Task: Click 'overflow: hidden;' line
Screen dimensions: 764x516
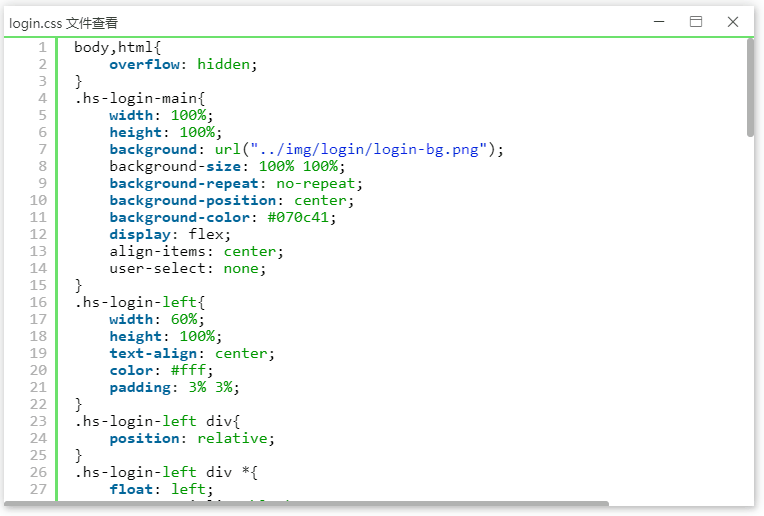Action: [x=183, y=64]
